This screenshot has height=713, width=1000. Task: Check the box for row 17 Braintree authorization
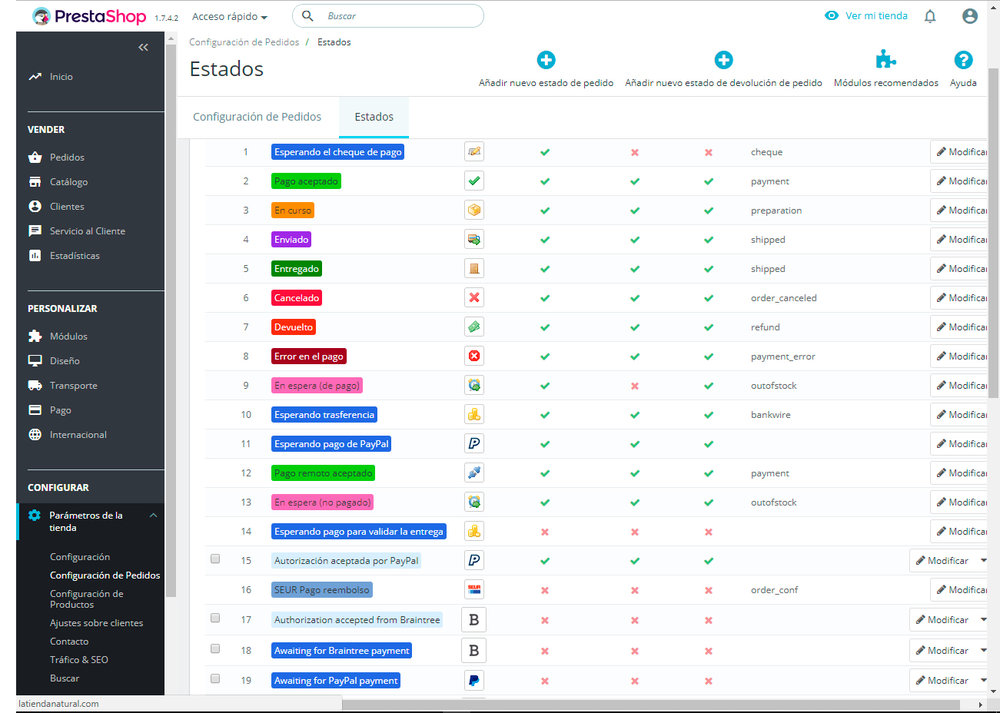coord(216,618)
